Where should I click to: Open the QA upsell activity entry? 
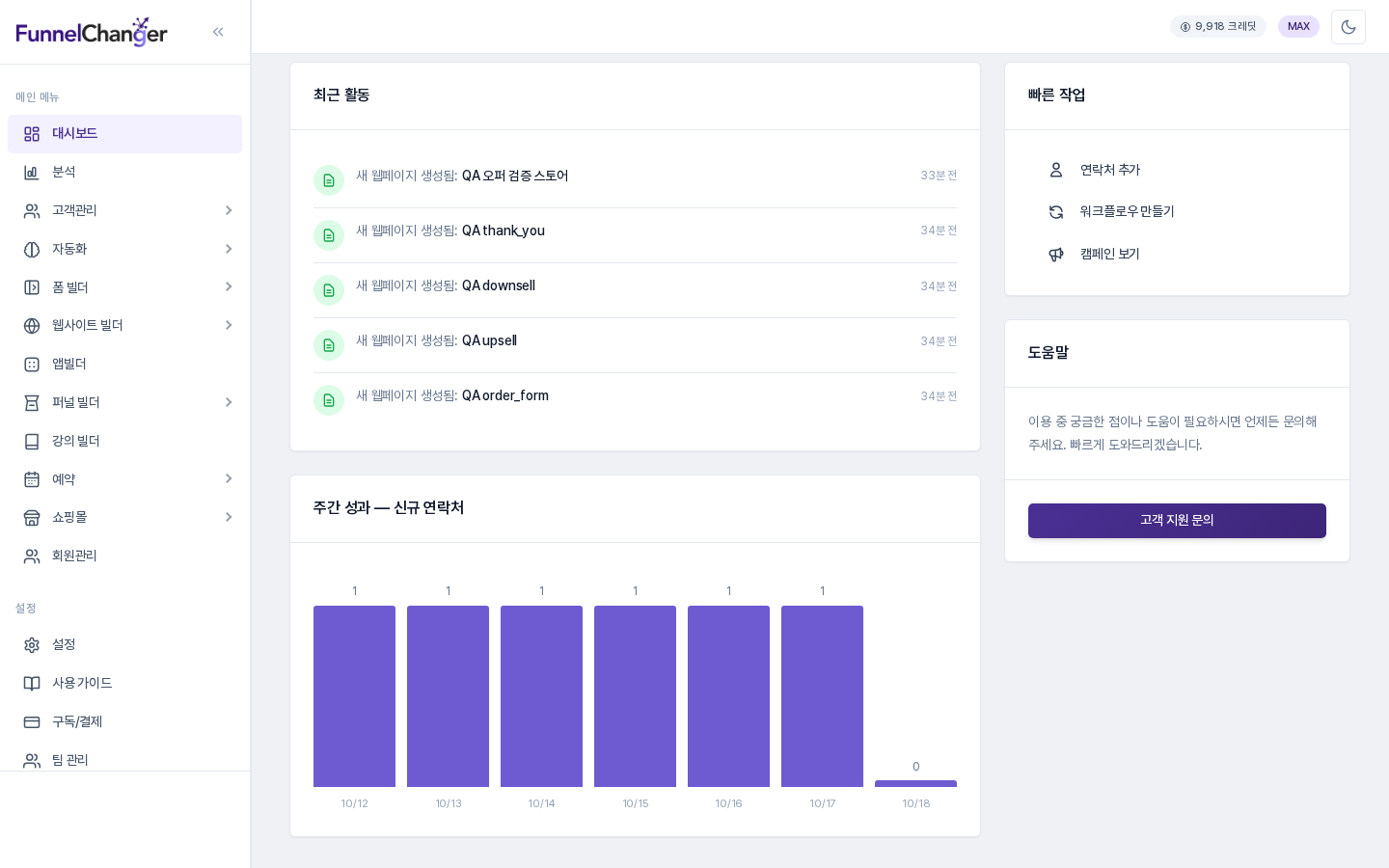point(635,345)
